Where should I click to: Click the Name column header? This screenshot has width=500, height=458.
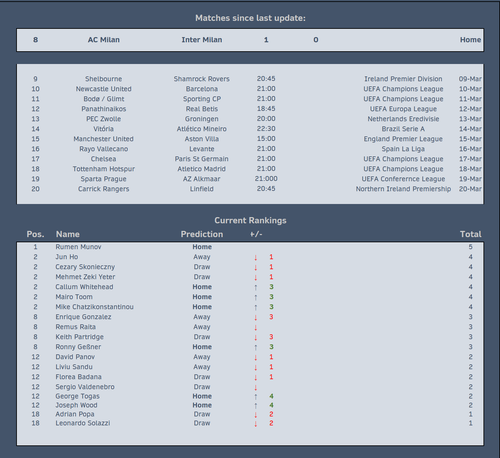pyautogui.click(x=68, y=234)
